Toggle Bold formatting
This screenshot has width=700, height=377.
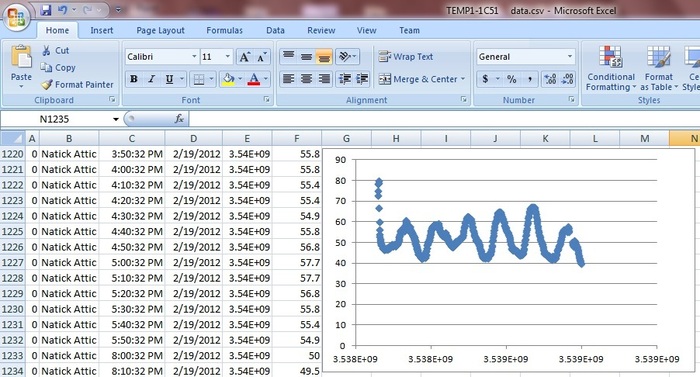(x=133, y=79)
